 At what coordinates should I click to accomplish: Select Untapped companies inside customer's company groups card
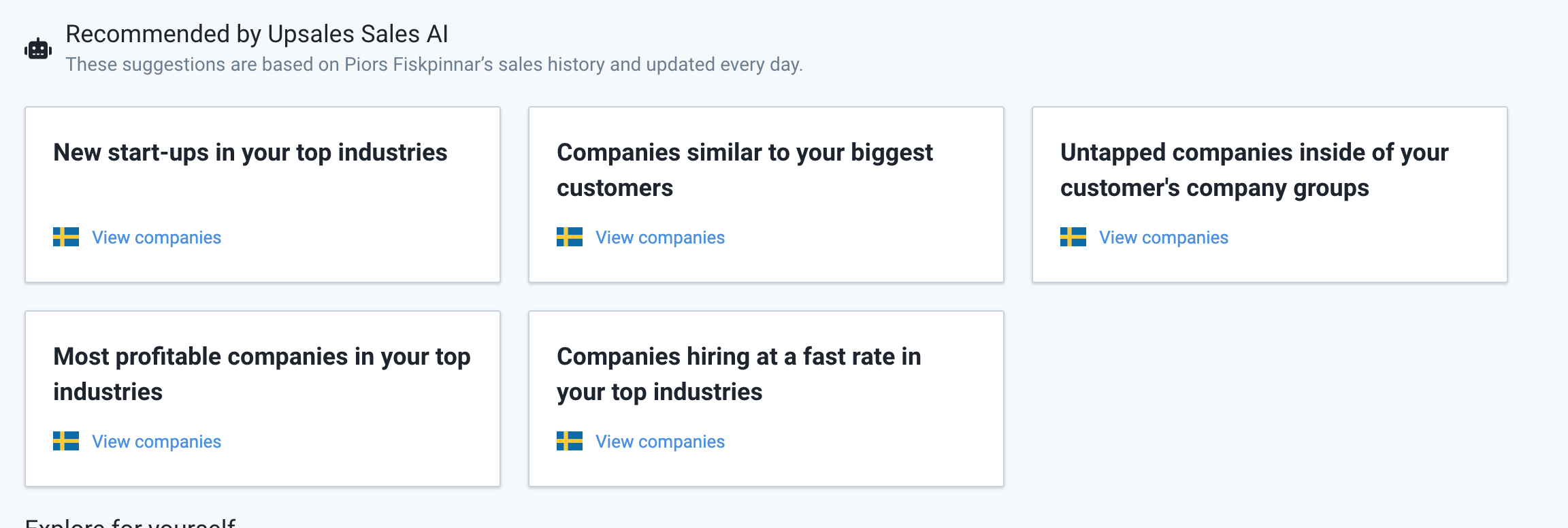1270,195
